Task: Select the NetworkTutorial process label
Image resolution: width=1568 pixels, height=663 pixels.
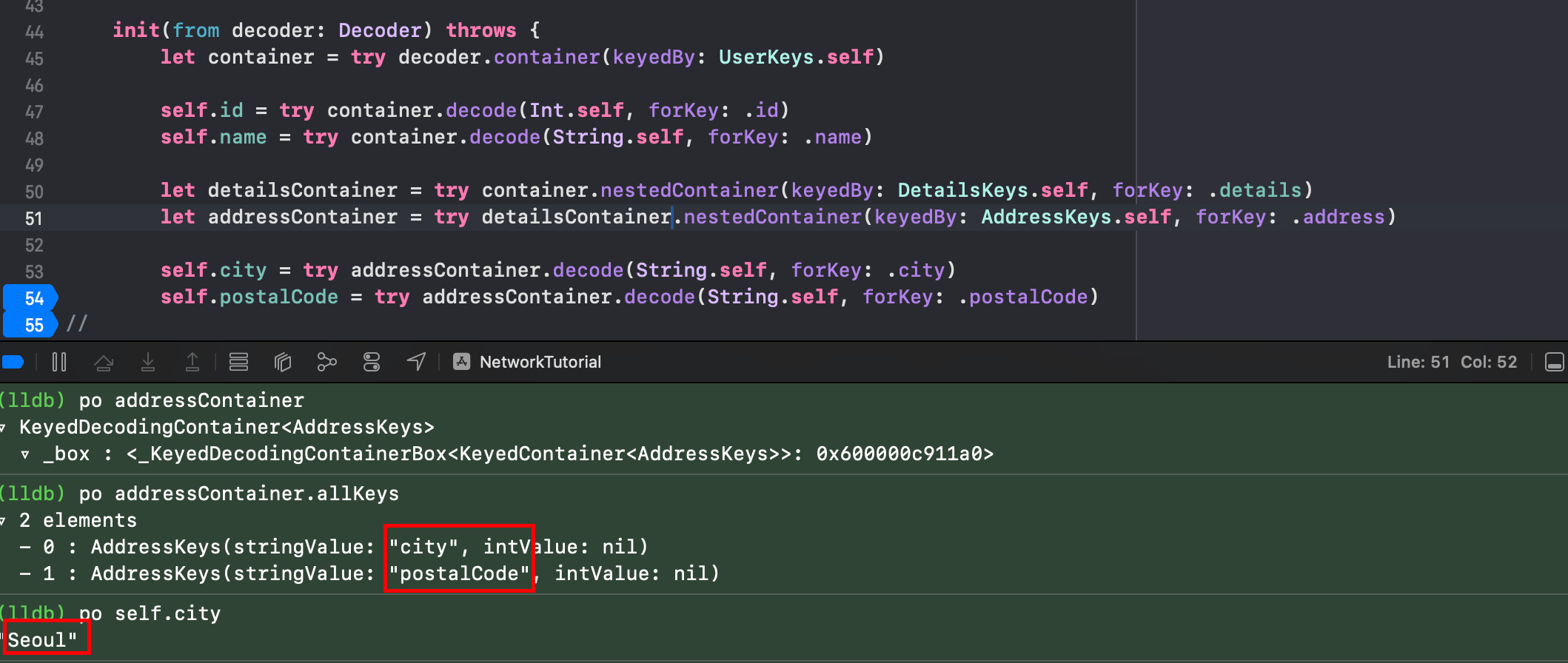Action: coord(540,362)
